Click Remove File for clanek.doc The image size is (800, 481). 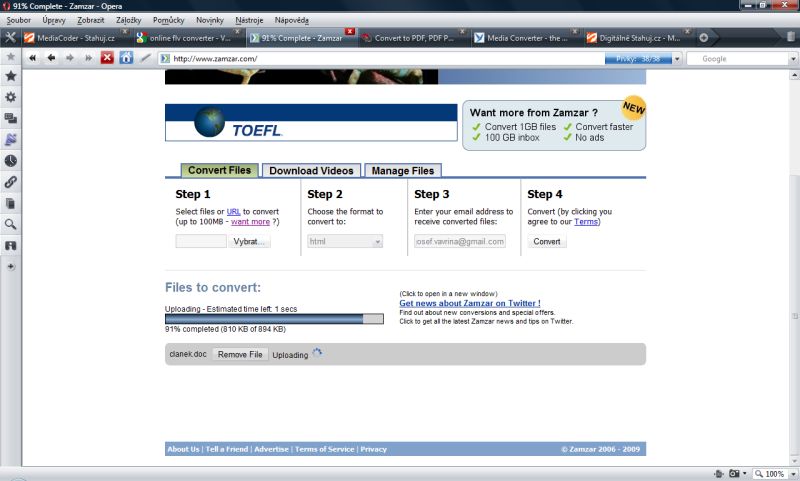pyautogui.click(x=240, y=354)
